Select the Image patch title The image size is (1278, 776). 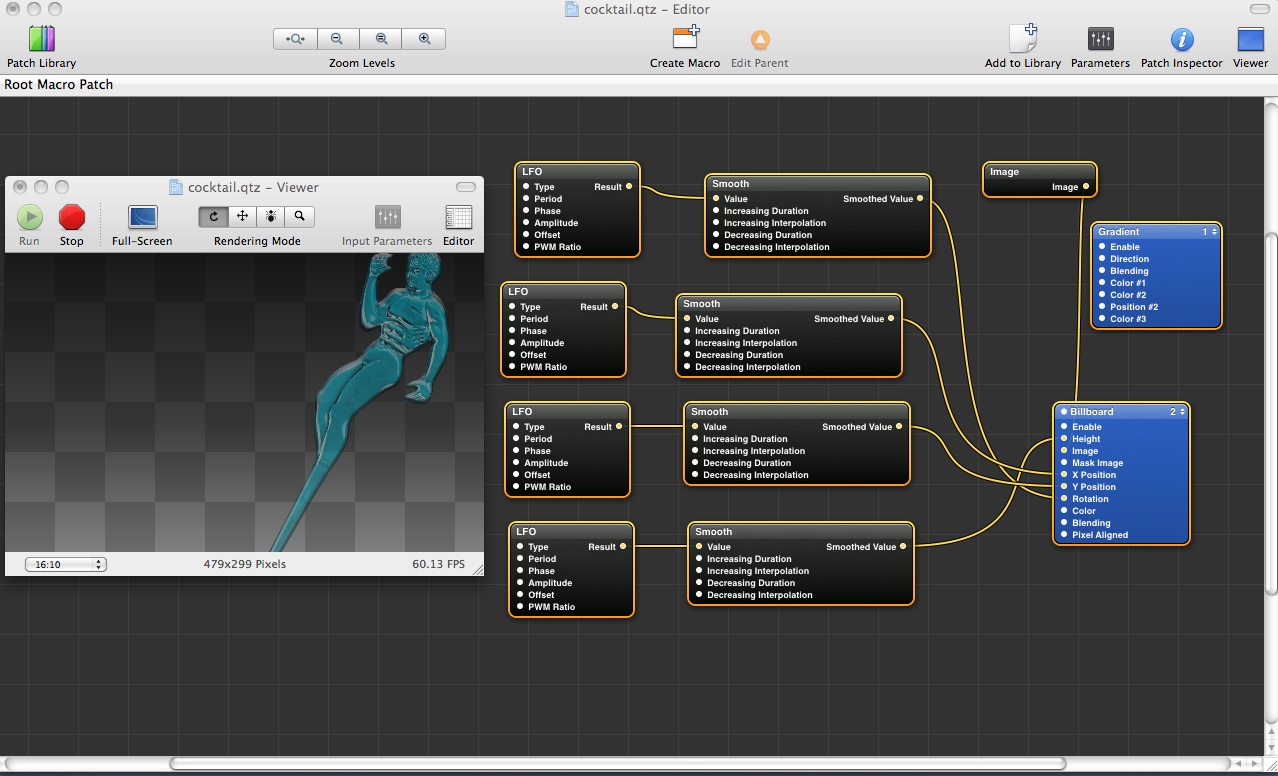pos(1004,172)
